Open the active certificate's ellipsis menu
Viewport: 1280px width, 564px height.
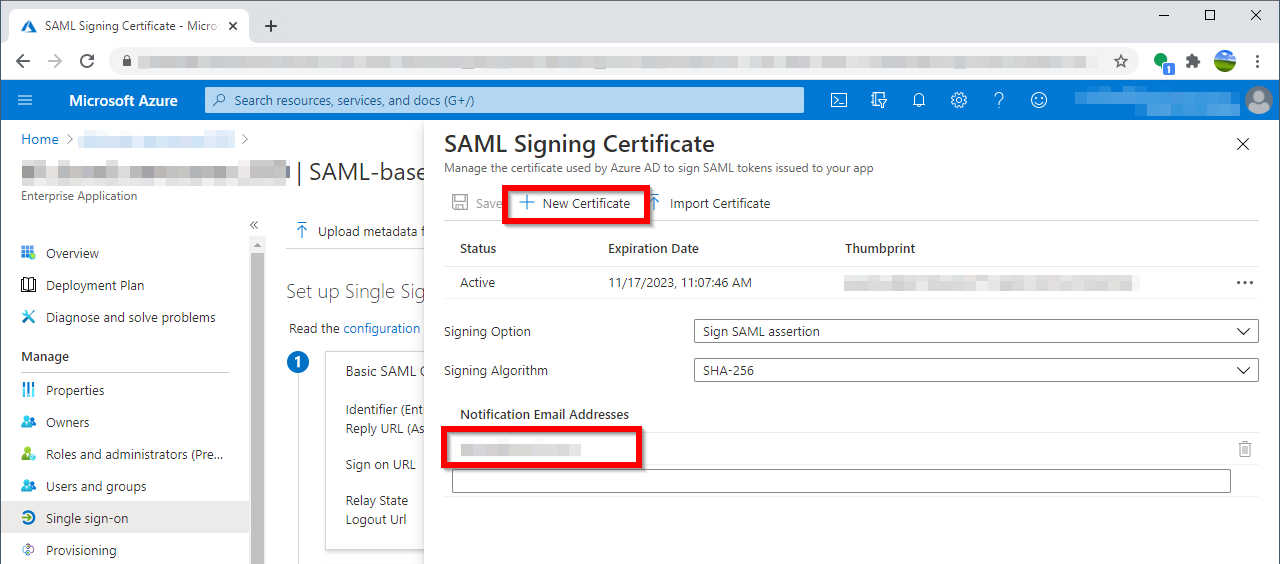(x=1245, y=283)
